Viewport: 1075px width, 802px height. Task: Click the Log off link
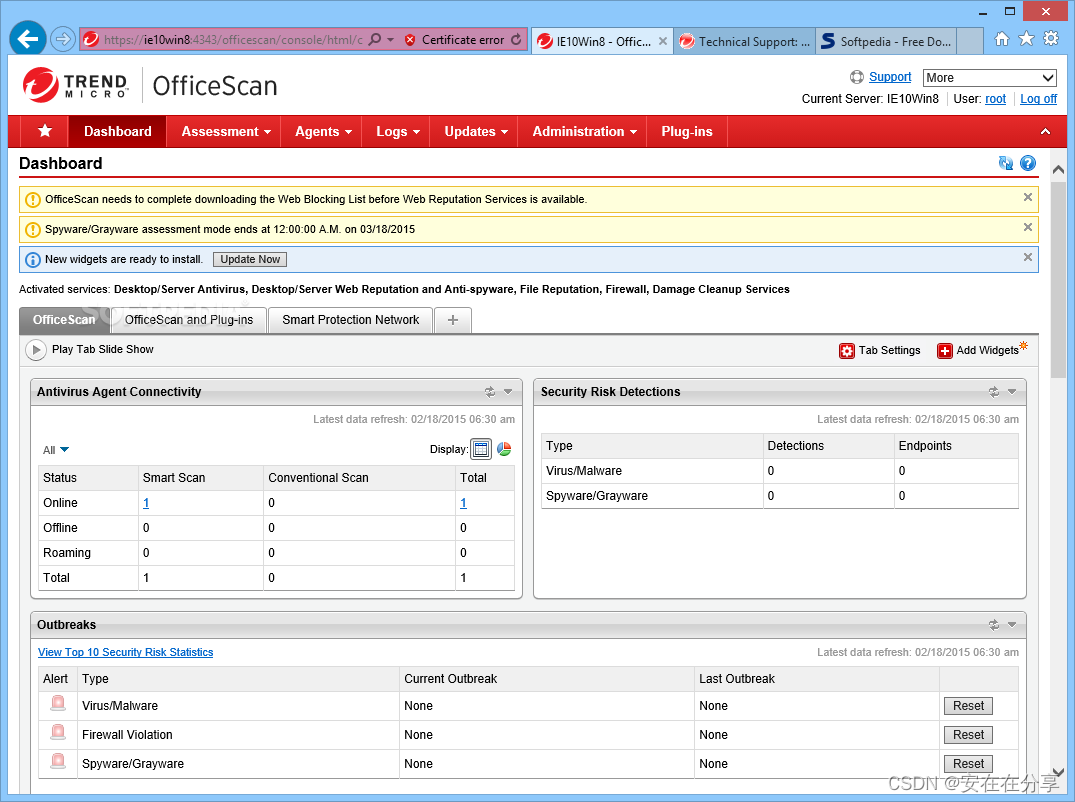tap(1039, 99)
